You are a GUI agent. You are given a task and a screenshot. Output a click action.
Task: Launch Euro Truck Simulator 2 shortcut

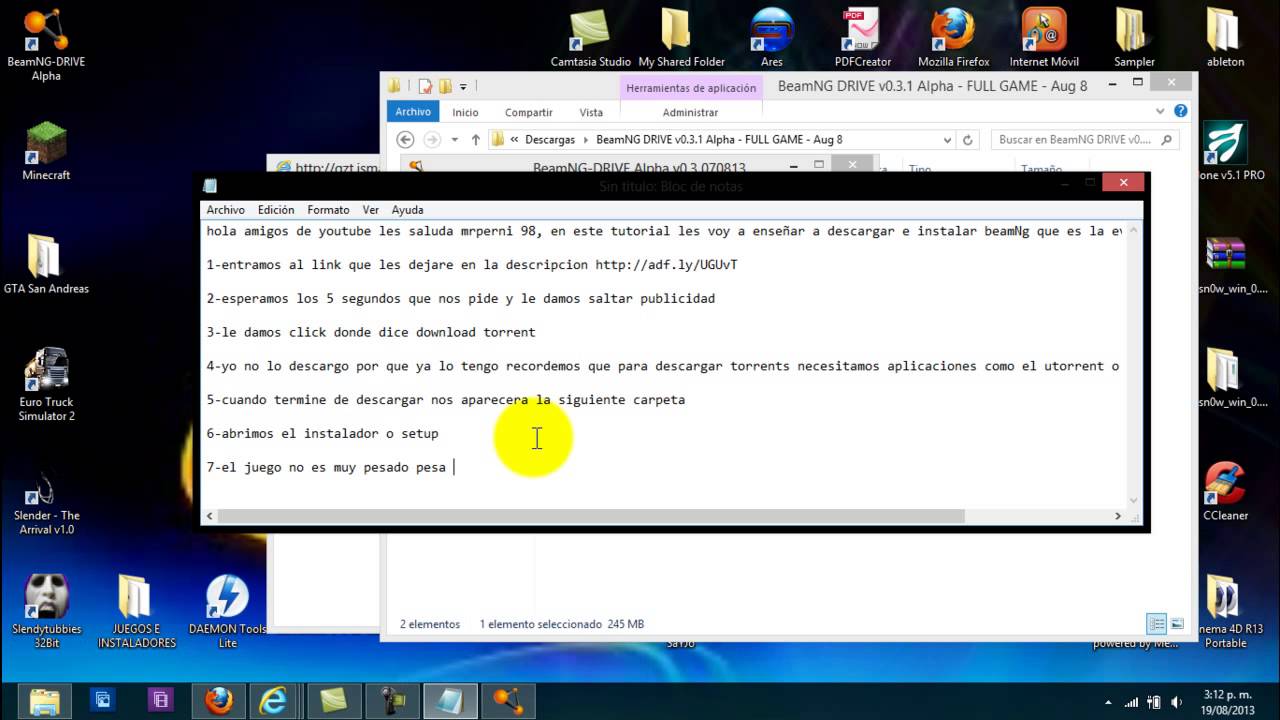pos(46,385)
